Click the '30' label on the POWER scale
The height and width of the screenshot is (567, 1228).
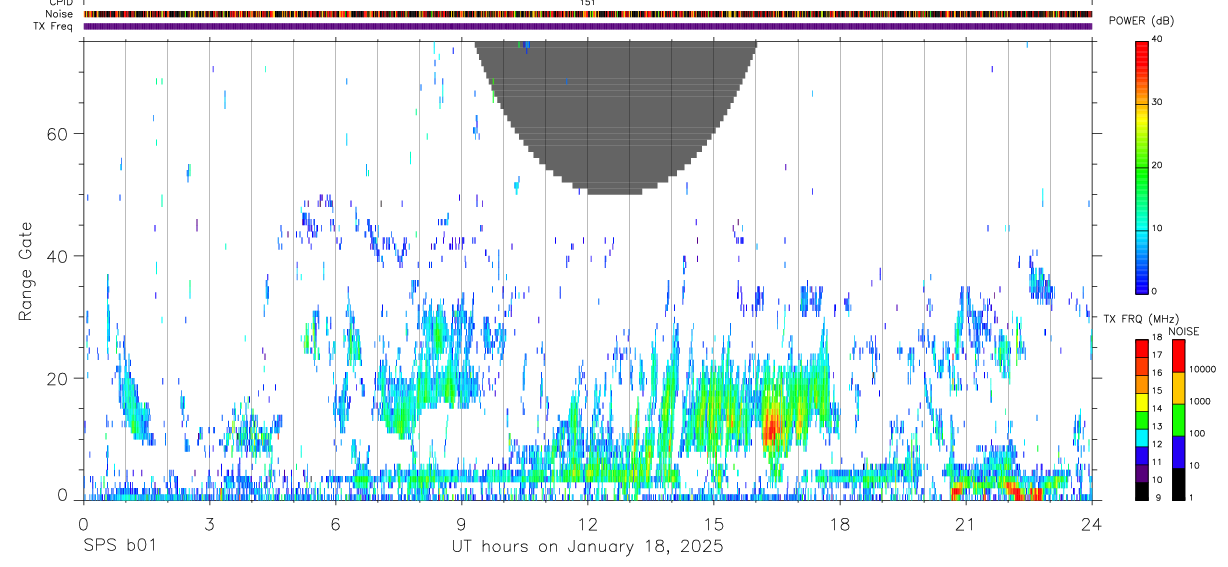(1158, 103)
